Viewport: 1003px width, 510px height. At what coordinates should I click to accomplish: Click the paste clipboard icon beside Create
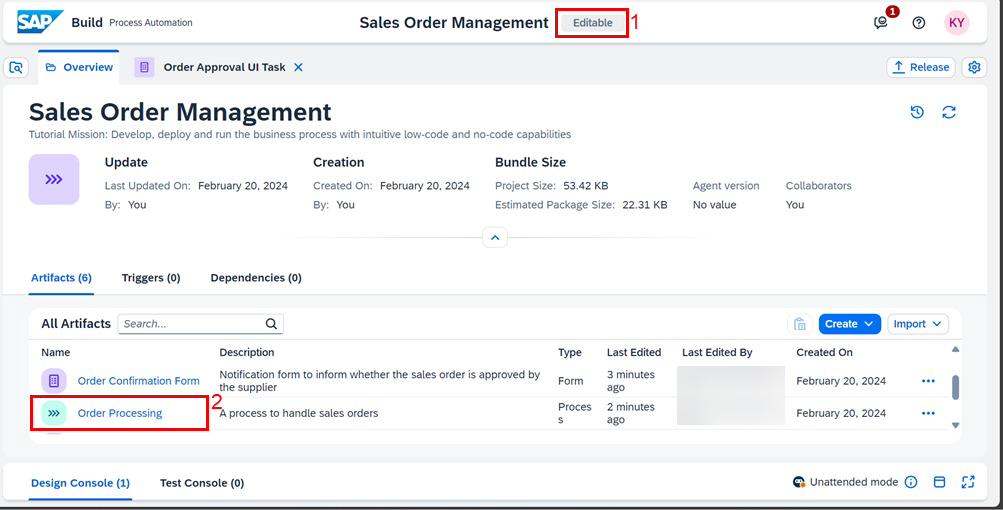[800, 324]
